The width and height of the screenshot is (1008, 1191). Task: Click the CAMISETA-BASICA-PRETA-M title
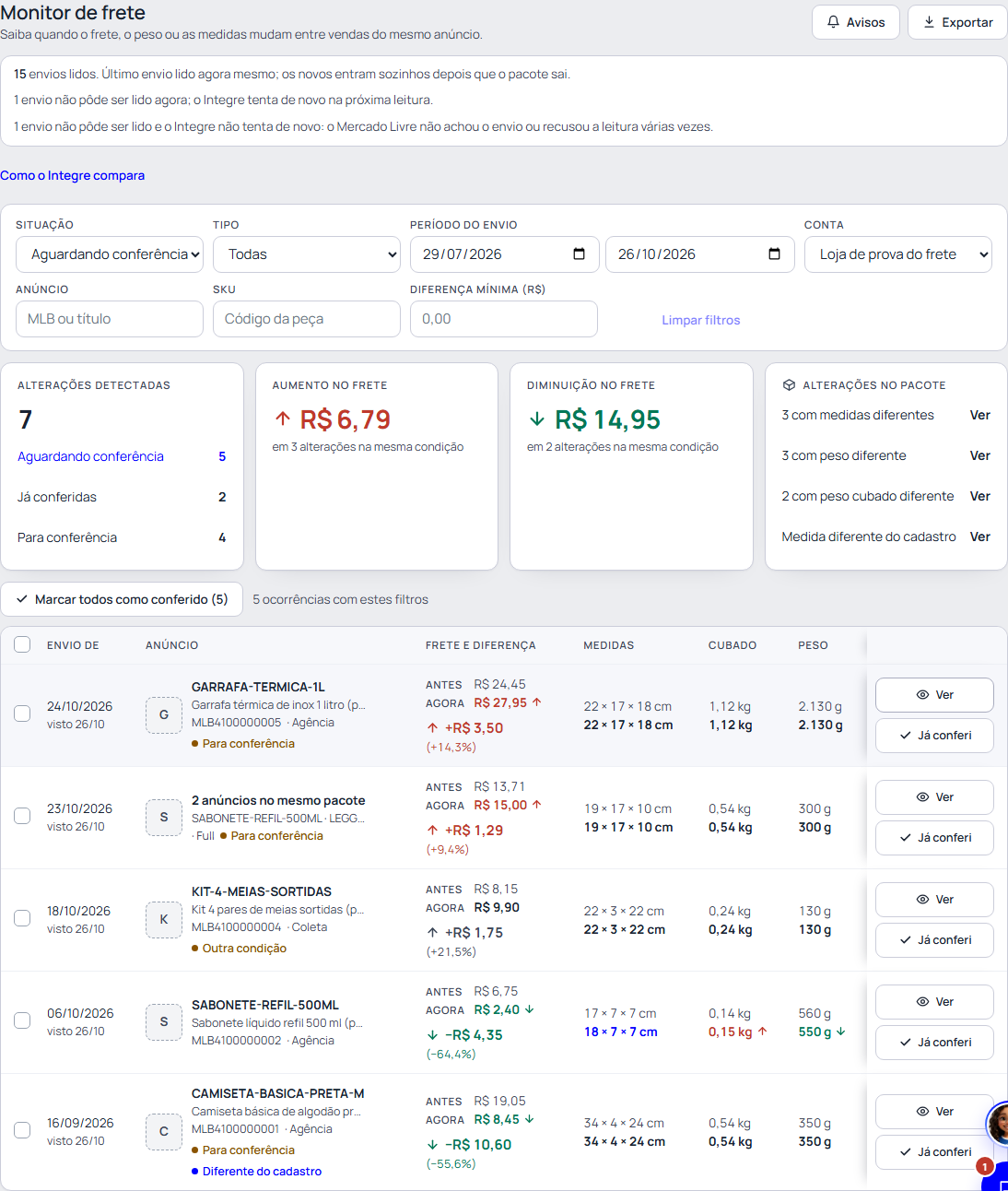(277, 1093)
